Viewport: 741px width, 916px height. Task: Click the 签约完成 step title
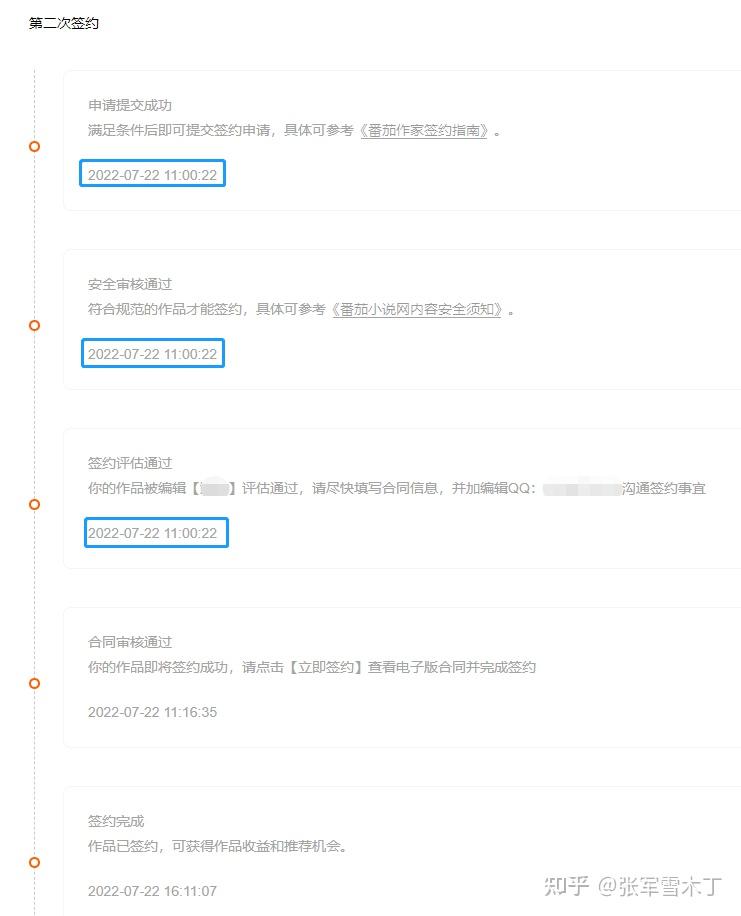(116, 821)
